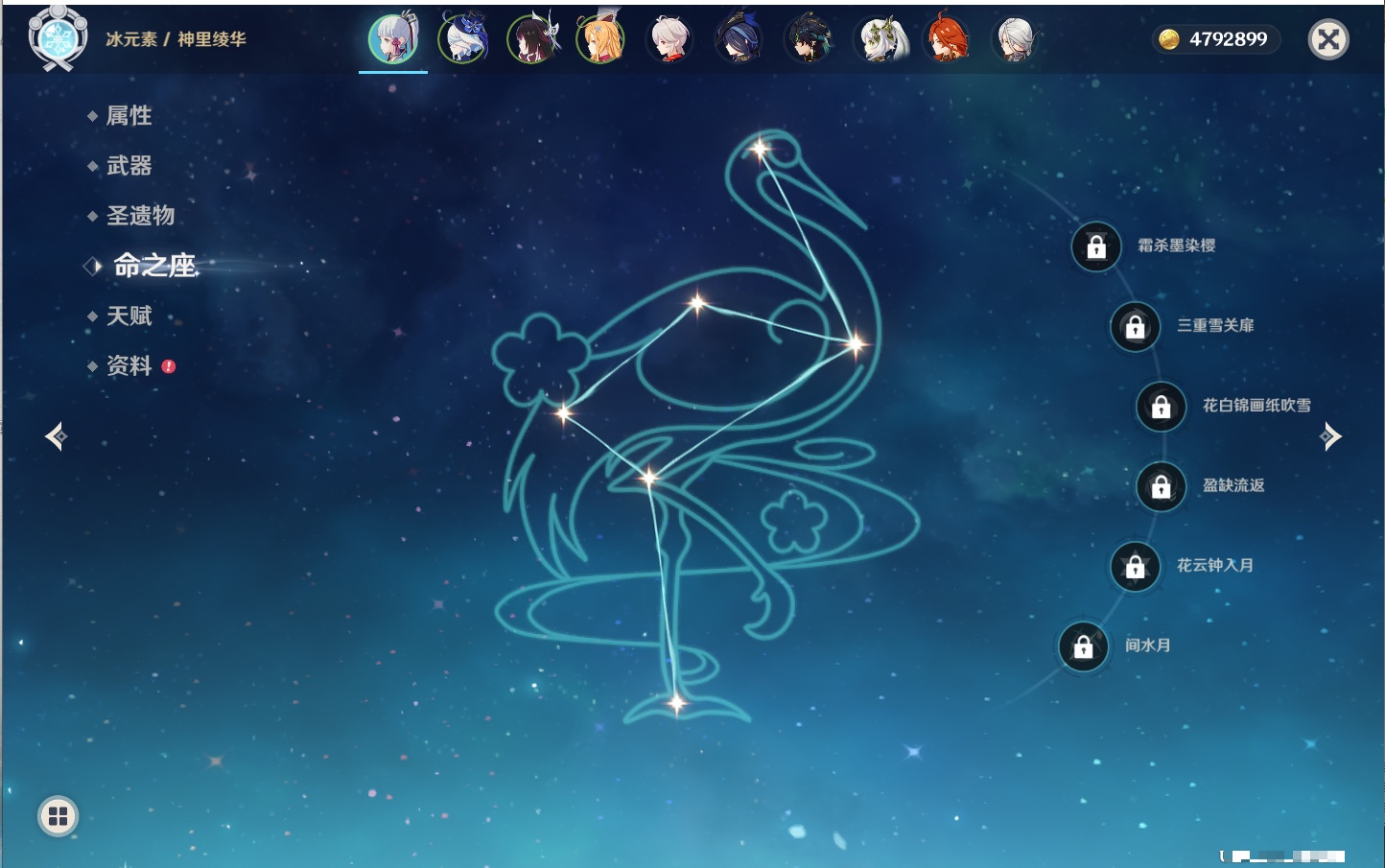Go to next character with right arrow
The image size is (1385, 868).
tap(1330, 437)
